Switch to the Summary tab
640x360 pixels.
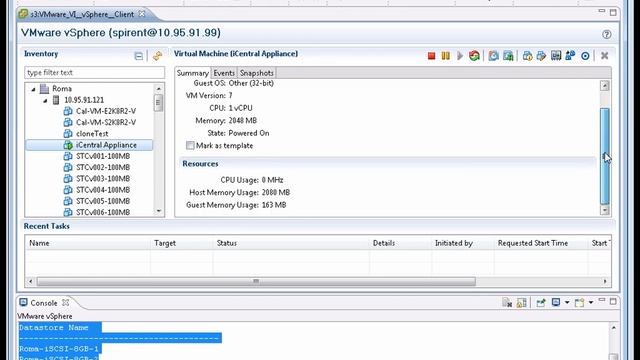point(193,73)
